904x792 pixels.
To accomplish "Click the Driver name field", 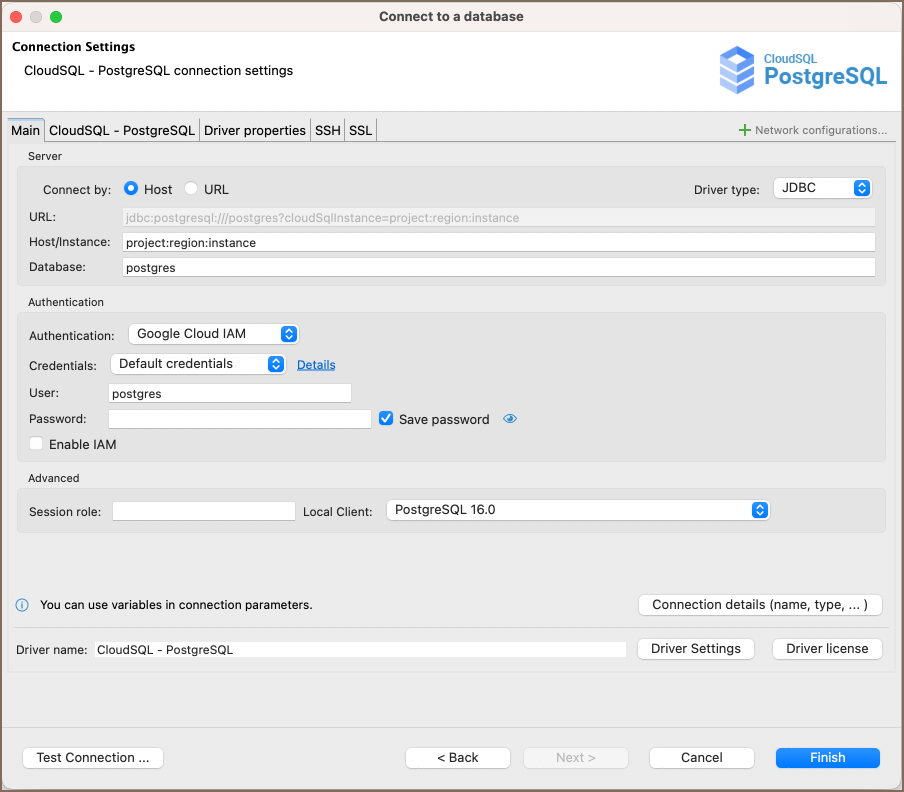I will (x=360, y=650).
